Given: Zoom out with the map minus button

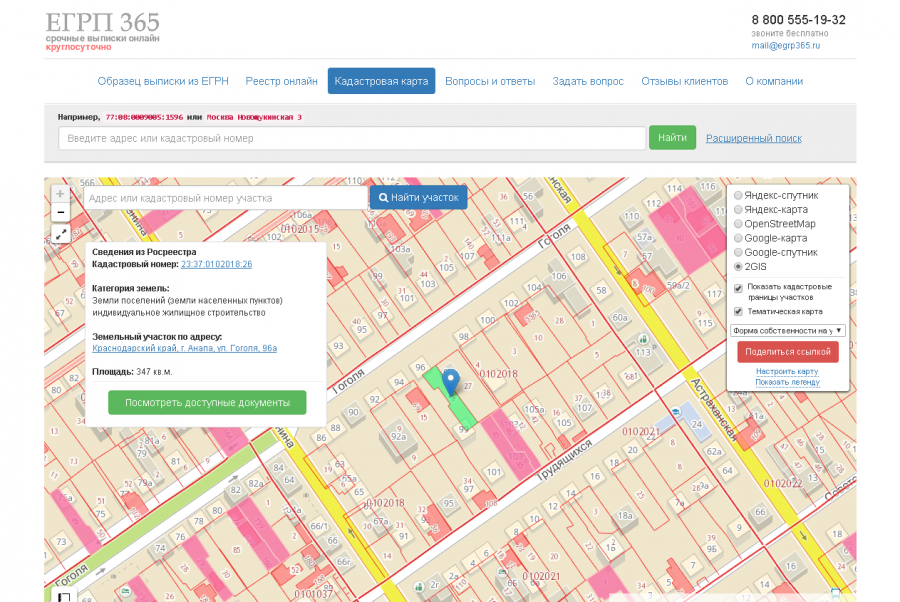Looking at the screenshot, I should coord(61,212).
